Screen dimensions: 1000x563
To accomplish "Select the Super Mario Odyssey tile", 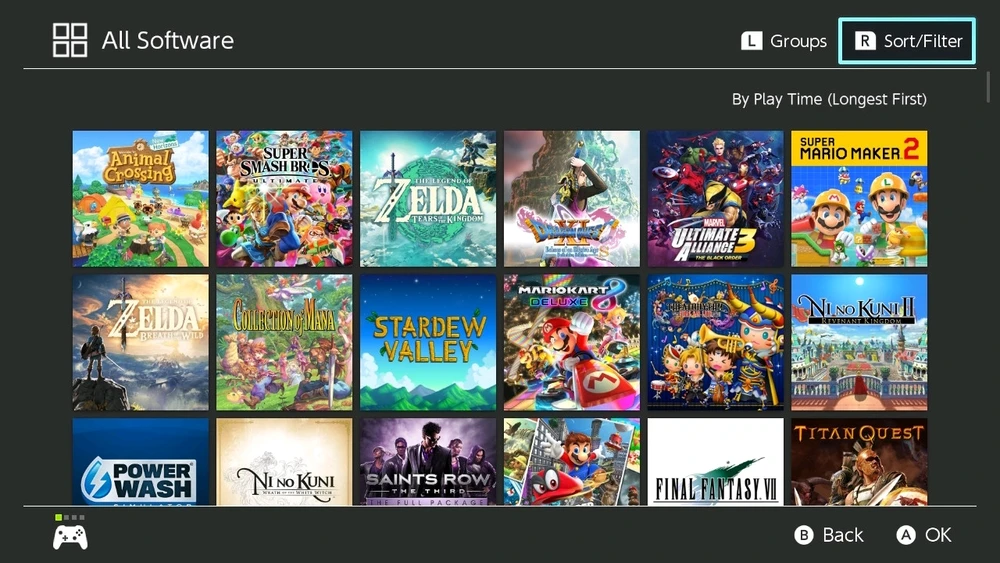I will coord(571,462).
